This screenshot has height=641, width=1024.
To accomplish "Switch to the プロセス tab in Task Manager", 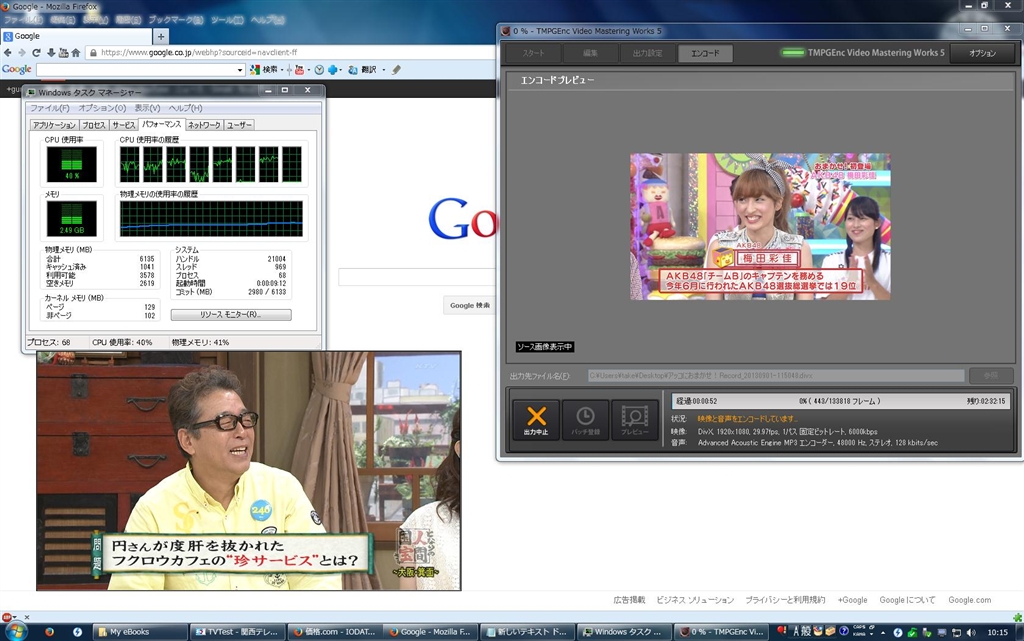I will point(93,125).
